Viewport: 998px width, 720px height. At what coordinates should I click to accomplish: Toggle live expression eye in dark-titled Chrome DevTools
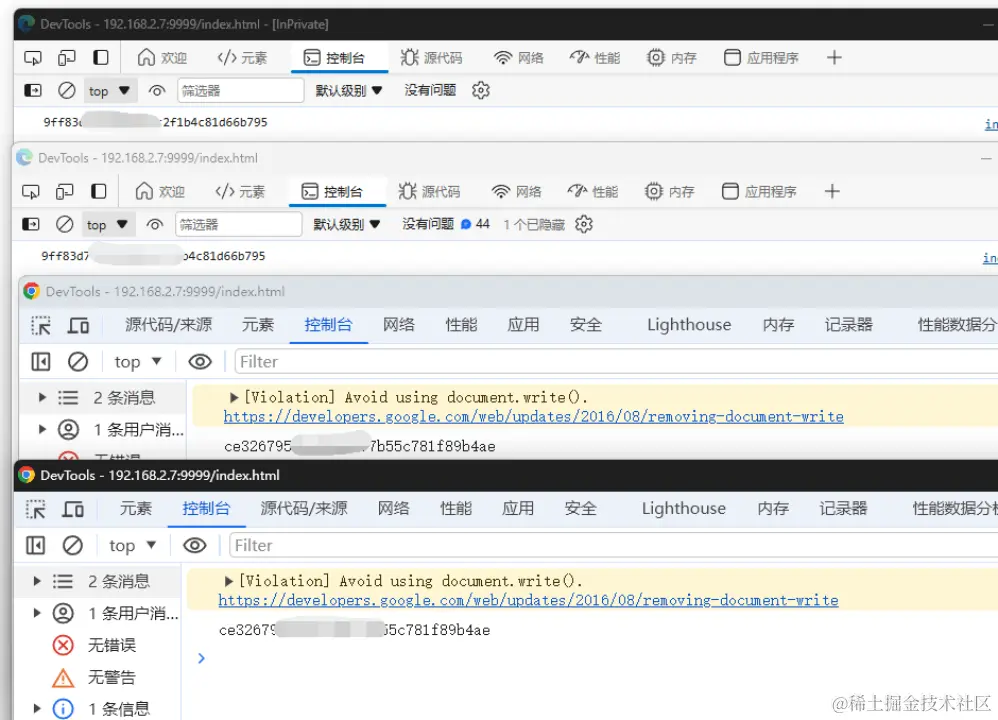click(195, 546)
